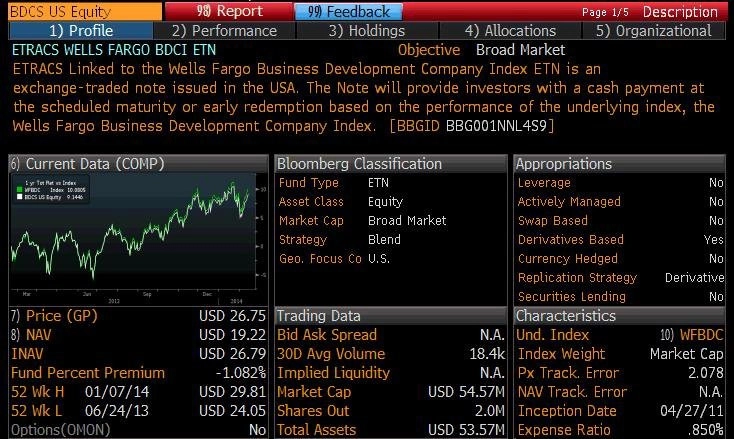The image size is (734, 439).
Task: Click the Actively Managed row label
Action: pyautogui.click(x=569, y=202)
